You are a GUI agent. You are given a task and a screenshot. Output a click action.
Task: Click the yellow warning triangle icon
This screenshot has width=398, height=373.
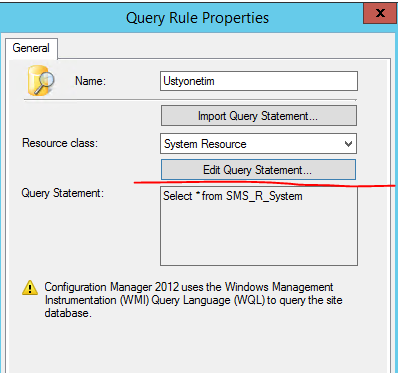[30, 288]
